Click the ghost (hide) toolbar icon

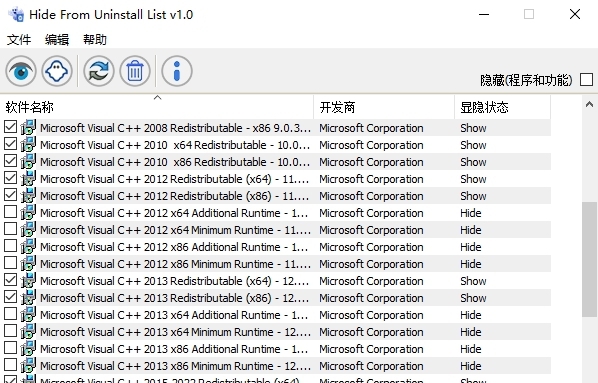(x=57, y=71)
